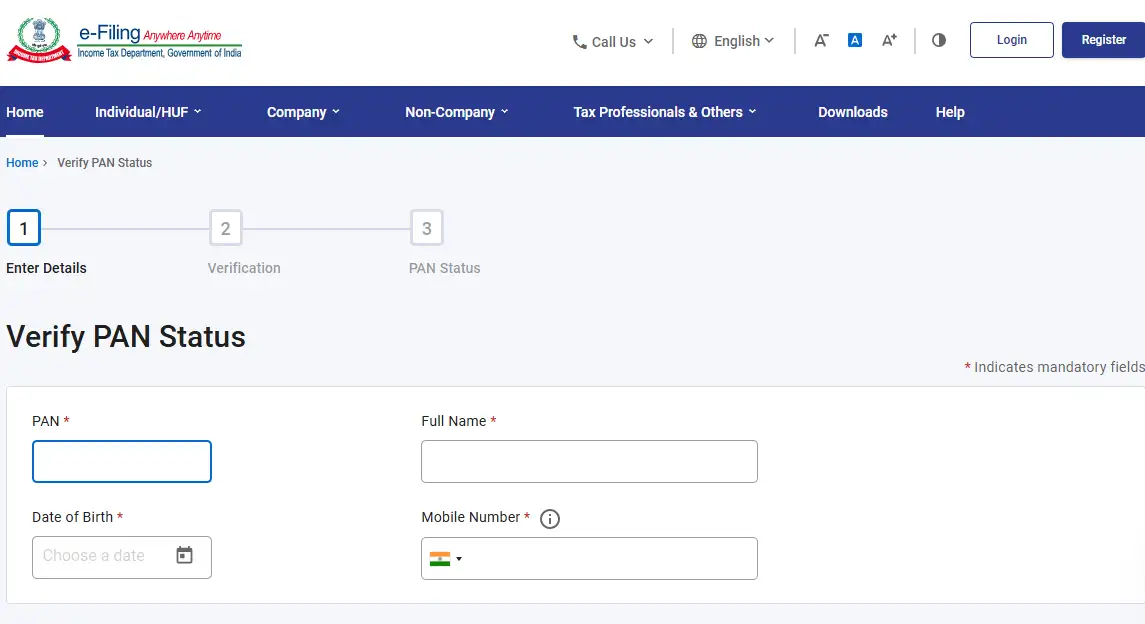Click the phone icon next to Call Us
Screen dimensions: 1145x624
[x=578, y=42]
